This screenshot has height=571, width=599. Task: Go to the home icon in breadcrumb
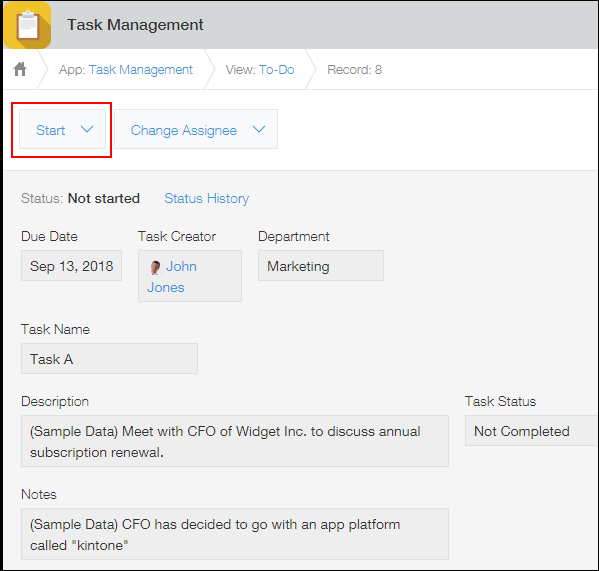[x=20, y=69]
